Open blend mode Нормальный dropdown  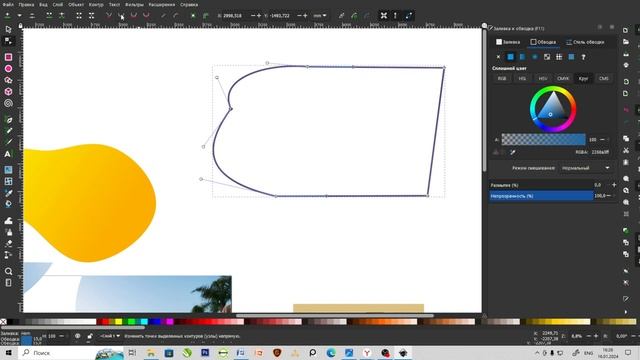point(585,168)
